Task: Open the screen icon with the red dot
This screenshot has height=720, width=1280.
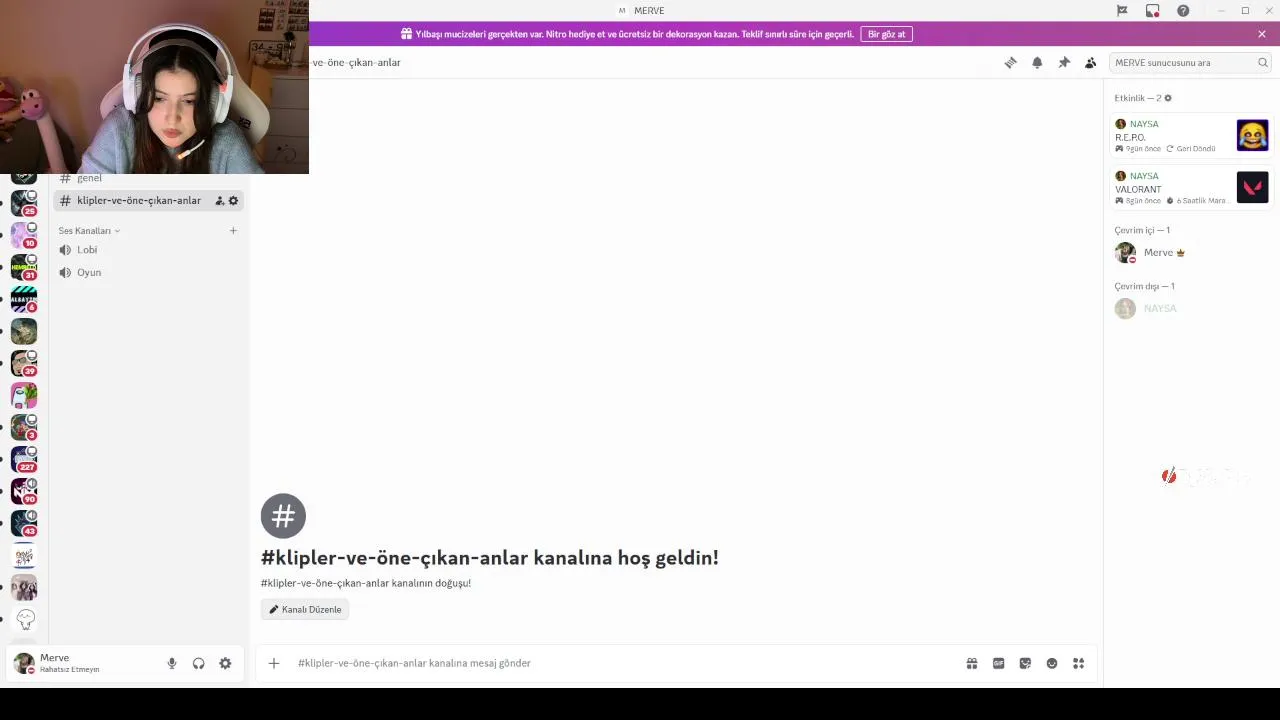Action: 1152,10
